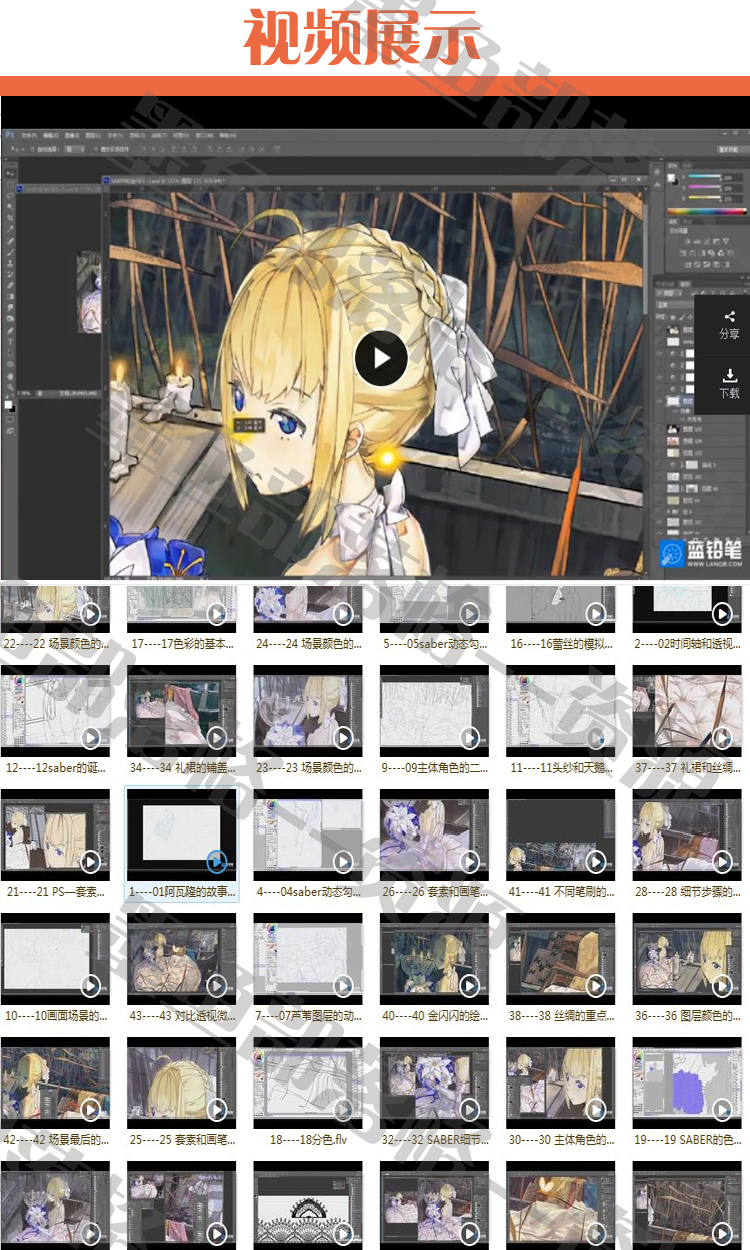Viewport: 750px width, 1250px height.
Task: Select file name 25----25 套索和画笔
Action: click(x=181, y=1139)
